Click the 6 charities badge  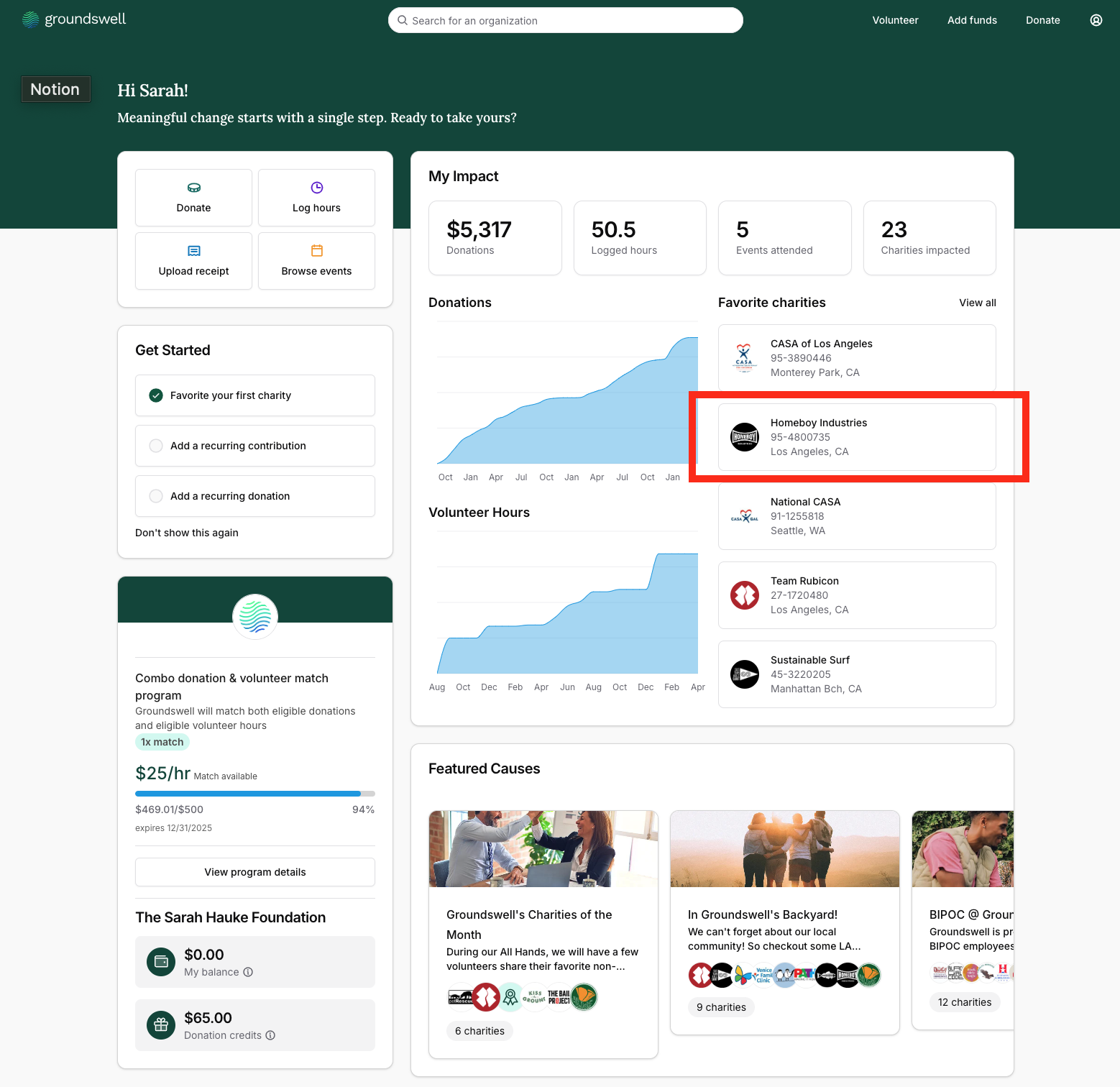tap(479, 1031)
